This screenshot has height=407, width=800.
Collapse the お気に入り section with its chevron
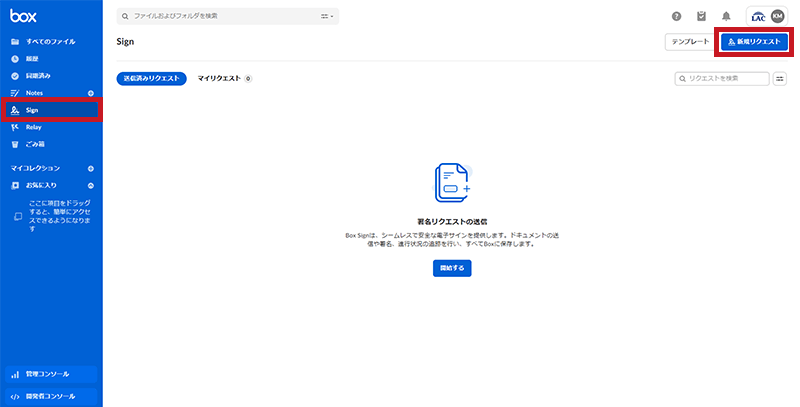[x=91, y=186]
